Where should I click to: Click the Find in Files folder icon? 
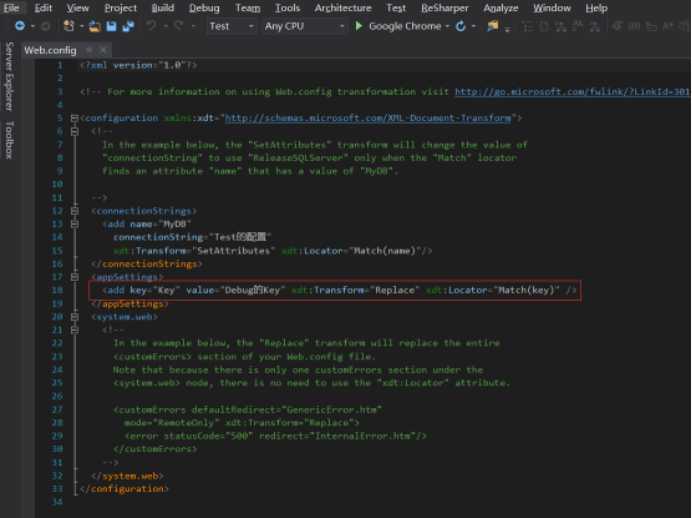(x=493, y=26)
